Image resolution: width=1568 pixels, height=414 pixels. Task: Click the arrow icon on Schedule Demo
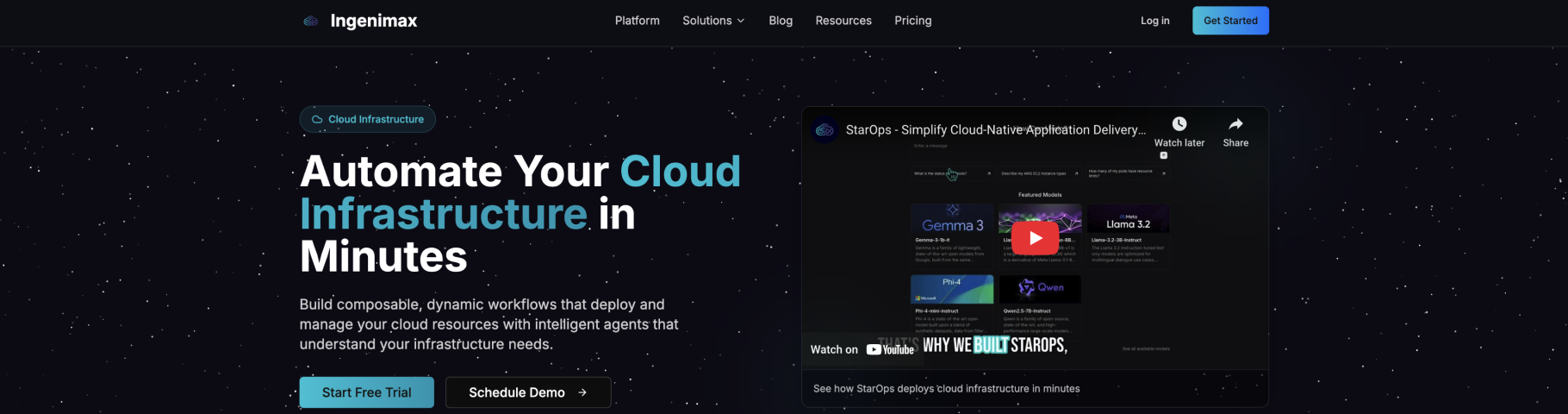click(x=582, y=392)
